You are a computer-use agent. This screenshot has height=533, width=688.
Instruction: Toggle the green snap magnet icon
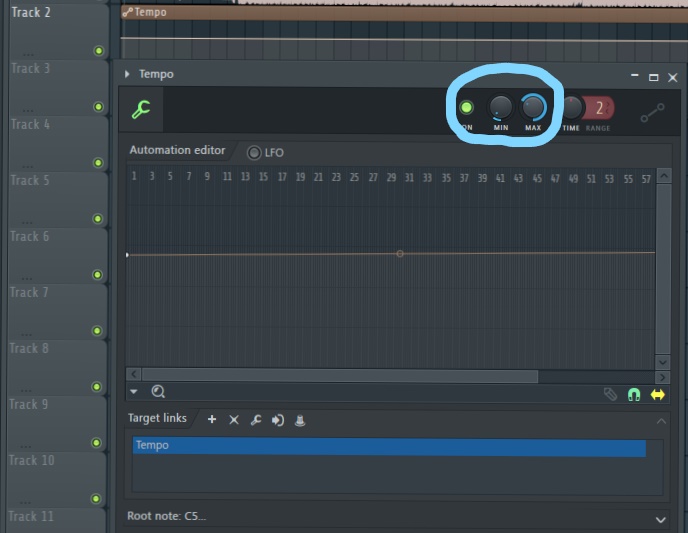[x=634, y=395]
